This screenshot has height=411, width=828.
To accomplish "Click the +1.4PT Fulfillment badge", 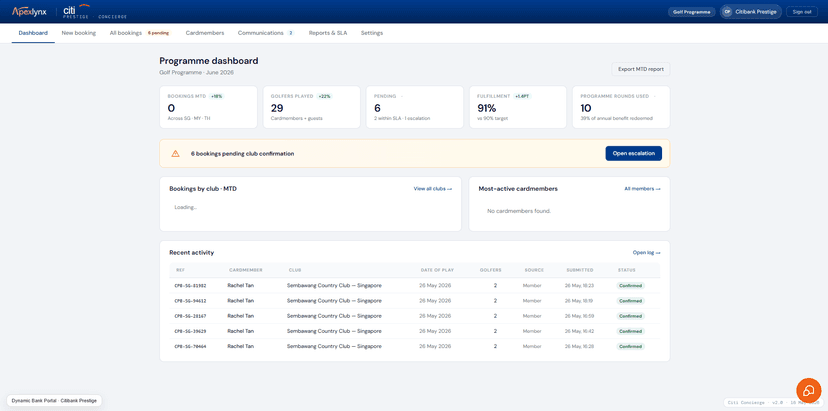I will [523, 97].
